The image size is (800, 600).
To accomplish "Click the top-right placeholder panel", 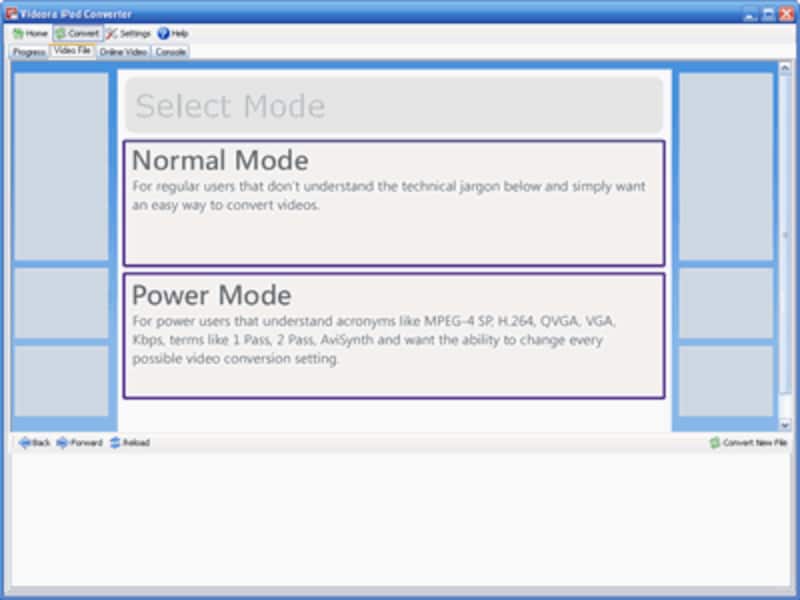I will [x=725, y=165].
